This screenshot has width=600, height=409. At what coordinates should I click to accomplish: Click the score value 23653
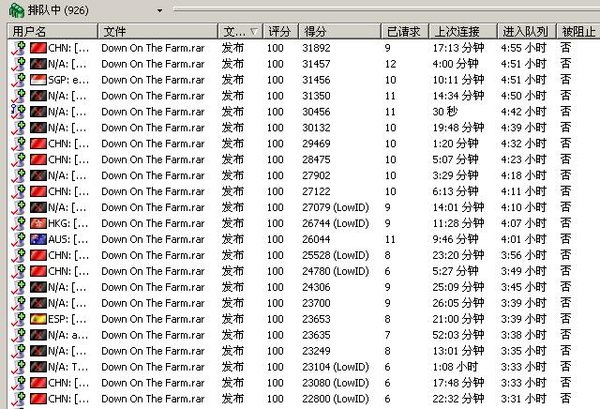[x=316, y=319]
